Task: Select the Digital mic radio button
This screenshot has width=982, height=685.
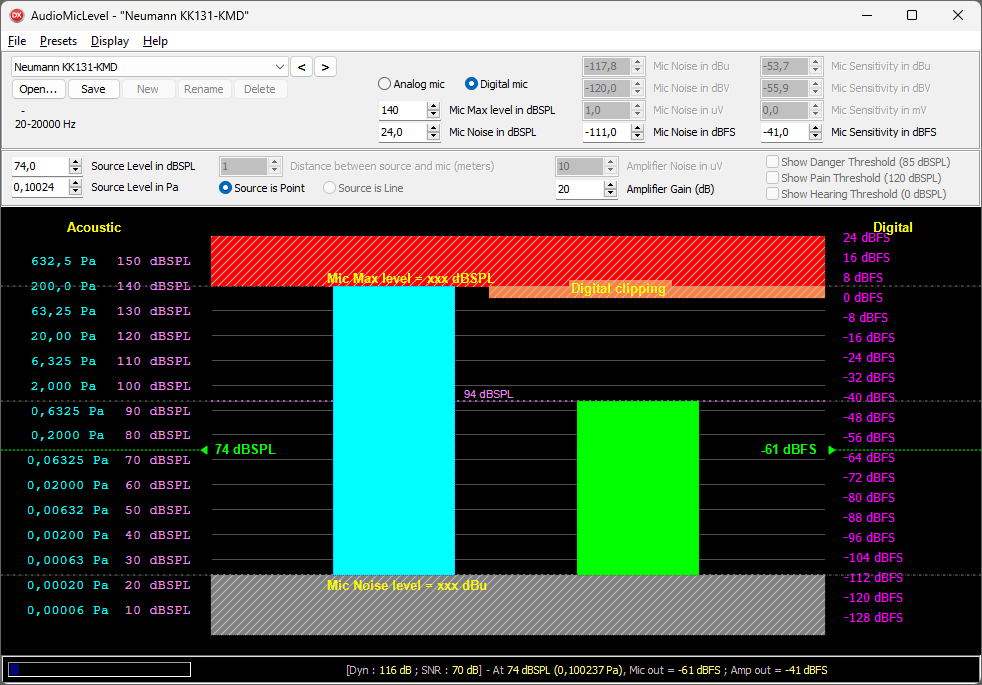Action: point(471,85)
